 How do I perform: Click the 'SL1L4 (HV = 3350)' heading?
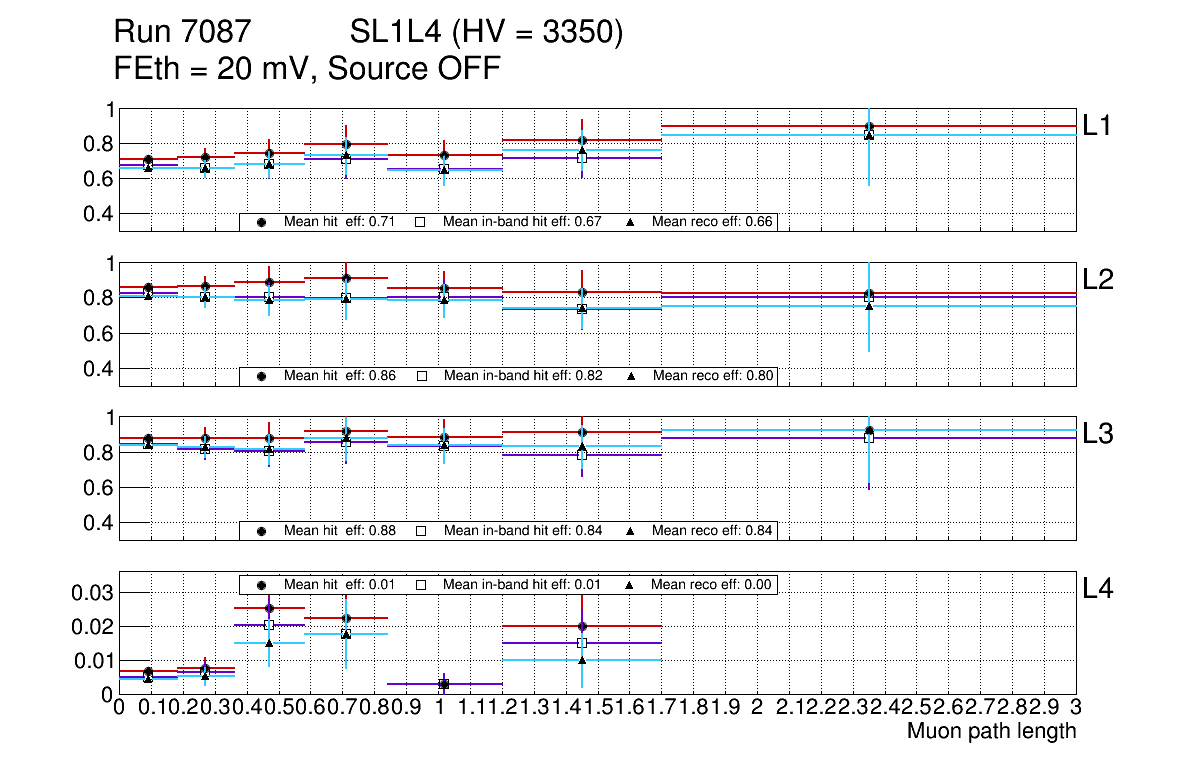[487, 34]
